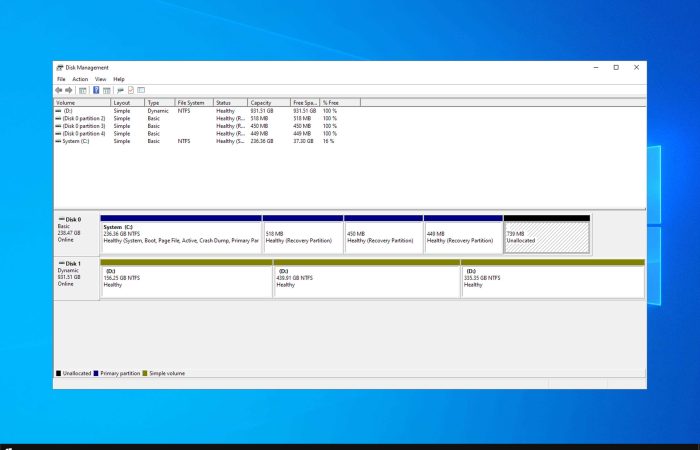Click the key-shaped toolbar icon

tap(120, 90)
